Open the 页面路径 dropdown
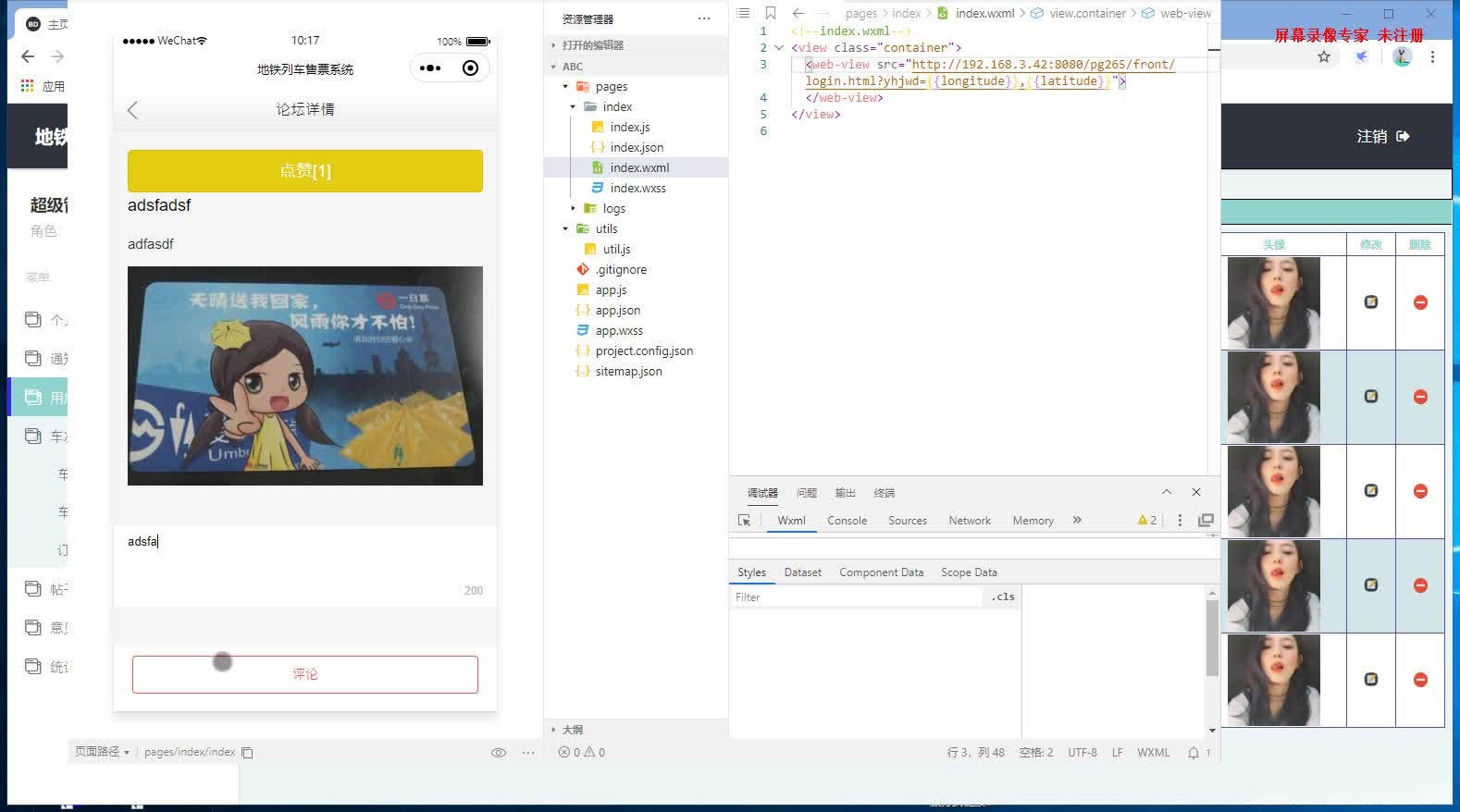Image resolution: width=1460 pixels, height=812 pixels. point(102,753)
